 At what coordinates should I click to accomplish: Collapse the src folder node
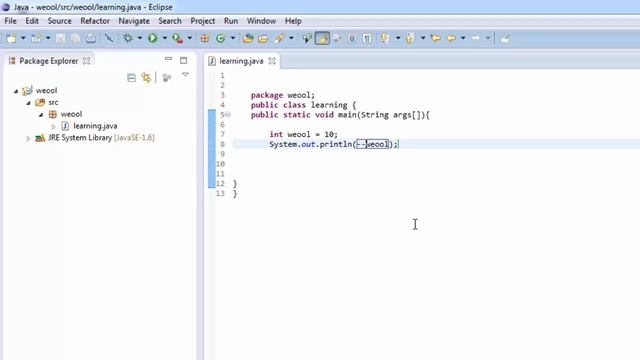tap(29, 103)
